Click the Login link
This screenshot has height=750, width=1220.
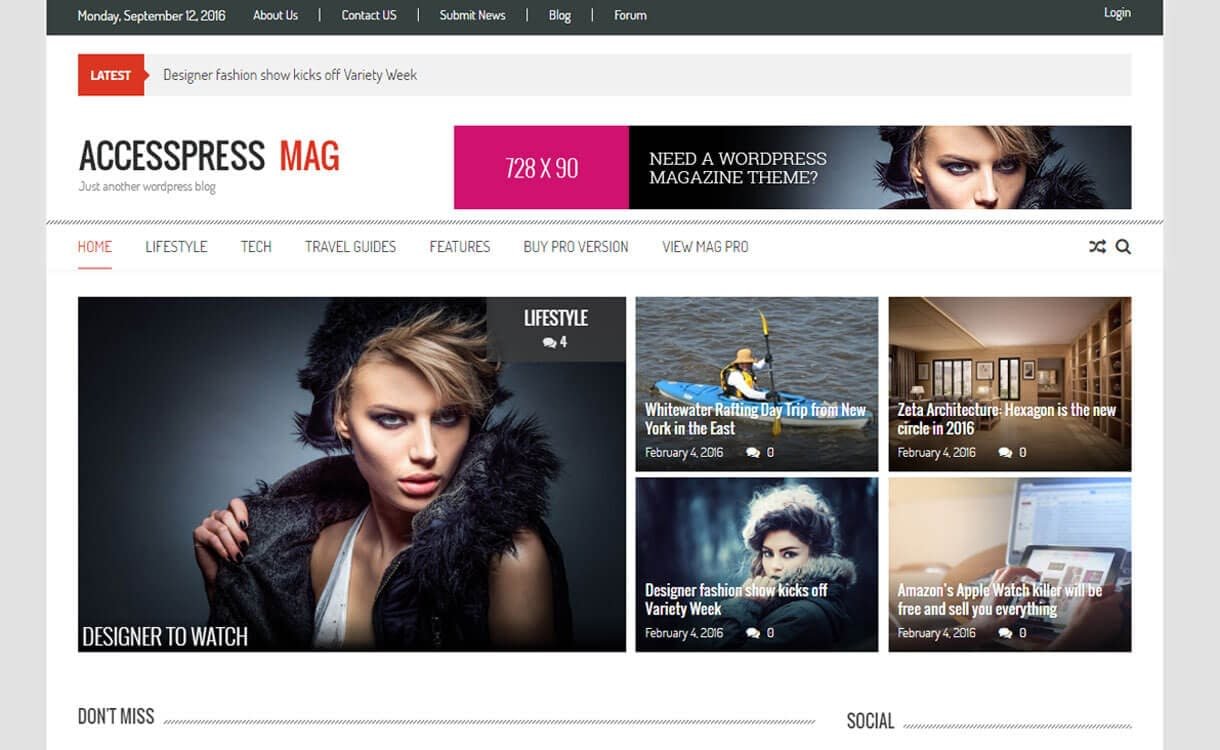click(1117, 13)
